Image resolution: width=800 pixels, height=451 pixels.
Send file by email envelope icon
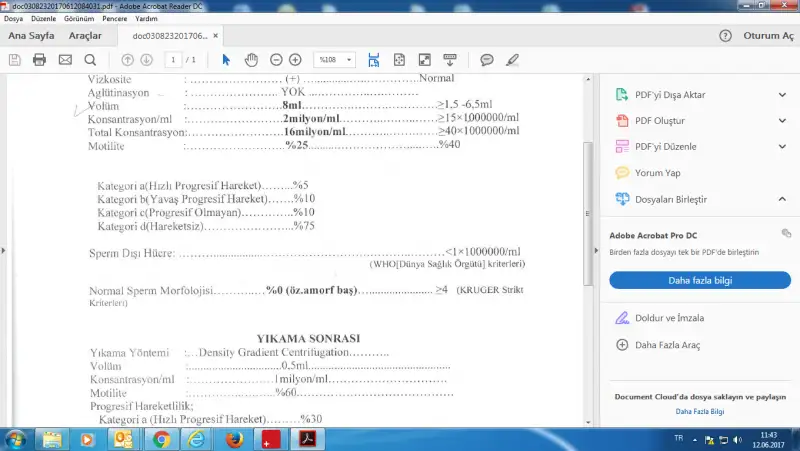point(65,60)
